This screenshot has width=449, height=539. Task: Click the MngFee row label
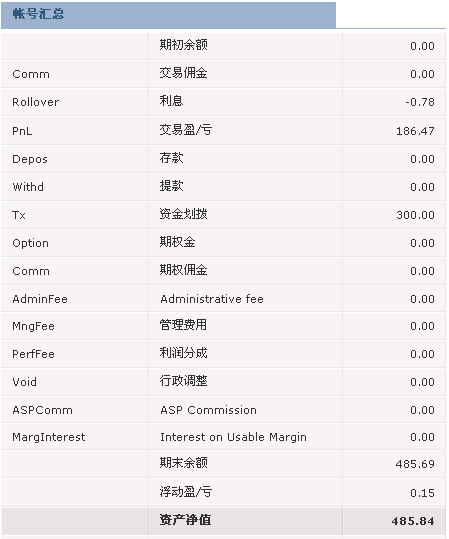click(x=33, y=326)
